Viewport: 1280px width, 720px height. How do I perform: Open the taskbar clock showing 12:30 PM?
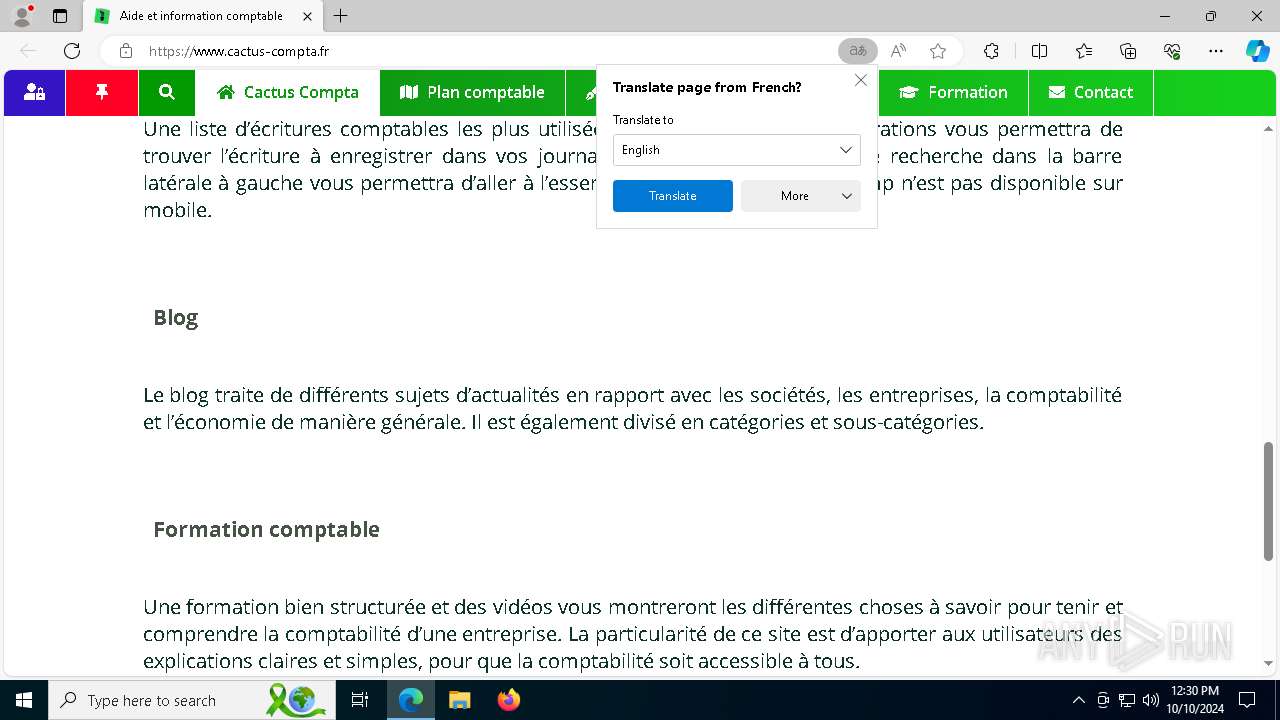(1195, 700)
